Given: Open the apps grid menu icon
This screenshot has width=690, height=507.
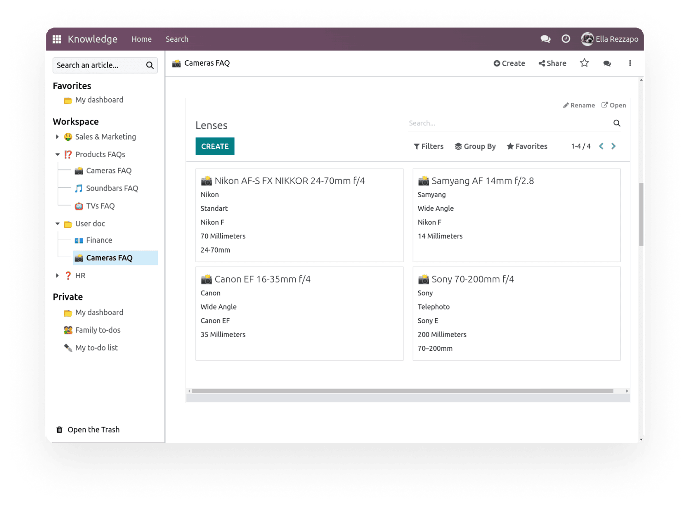Looking at the screenshot, I should 57,39.
